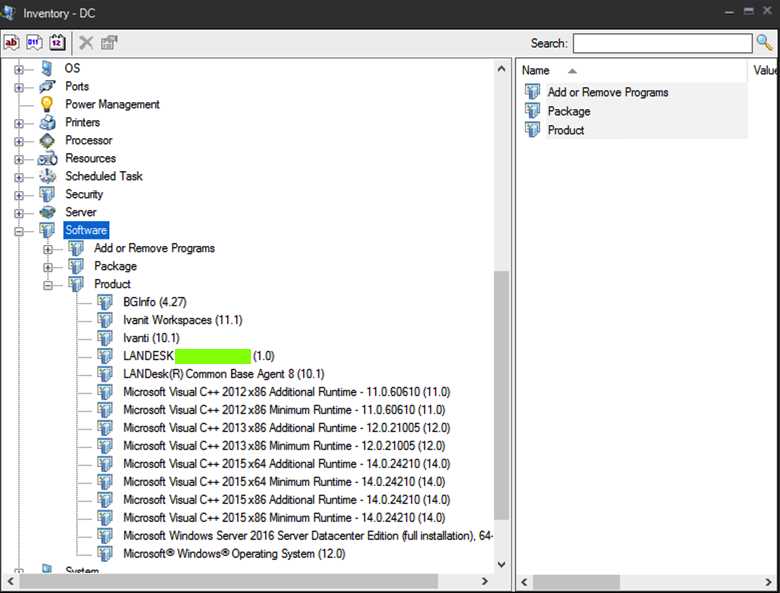Click the Printers node icon

pyautogui.click(x=48, y=122)
